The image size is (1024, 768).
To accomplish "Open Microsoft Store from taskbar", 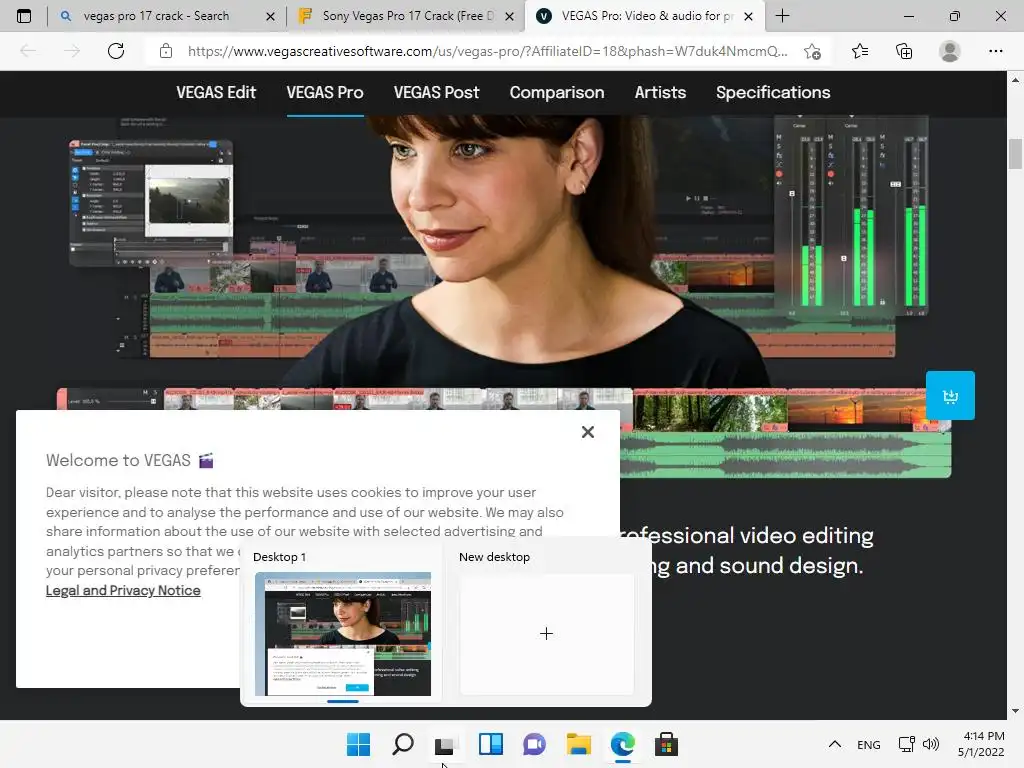I will (x=667, y=744).
